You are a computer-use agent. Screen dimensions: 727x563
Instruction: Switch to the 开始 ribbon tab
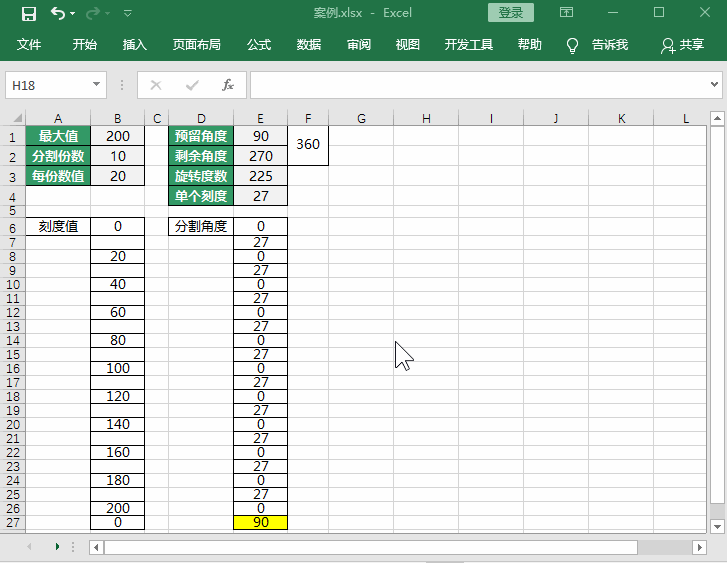point(84,45)
